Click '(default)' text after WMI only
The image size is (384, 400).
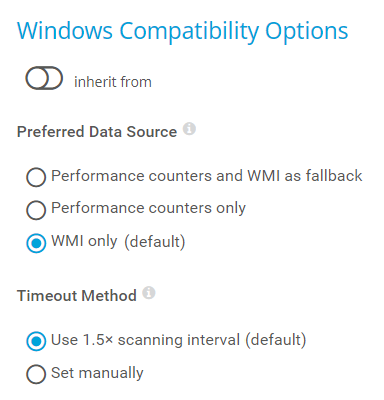155,242
